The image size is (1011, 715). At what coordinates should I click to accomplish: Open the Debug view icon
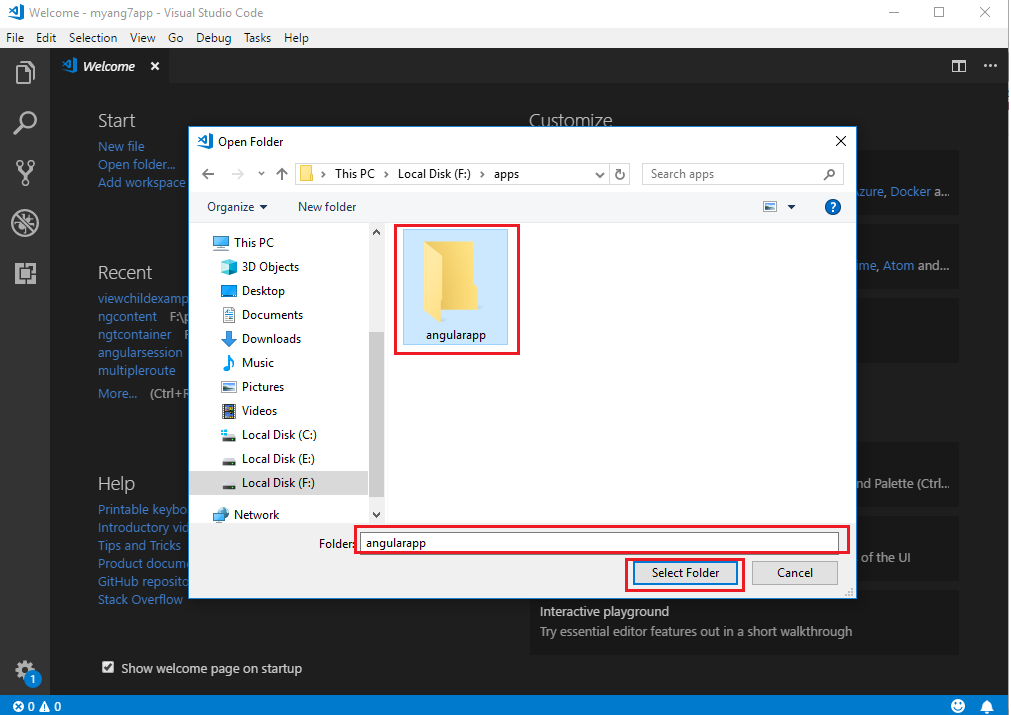25,222
